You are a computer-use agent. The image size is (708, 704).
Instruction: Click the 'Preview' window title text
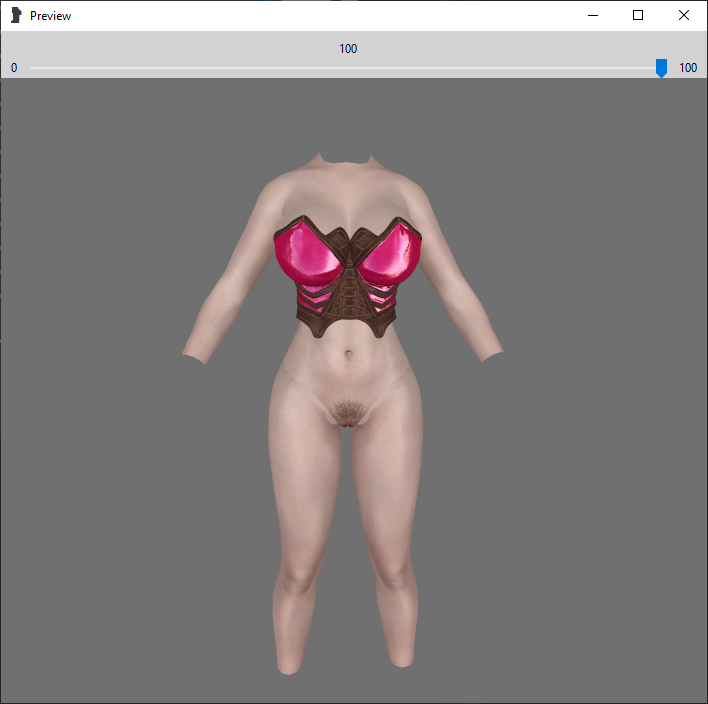(x=51, y=16)
